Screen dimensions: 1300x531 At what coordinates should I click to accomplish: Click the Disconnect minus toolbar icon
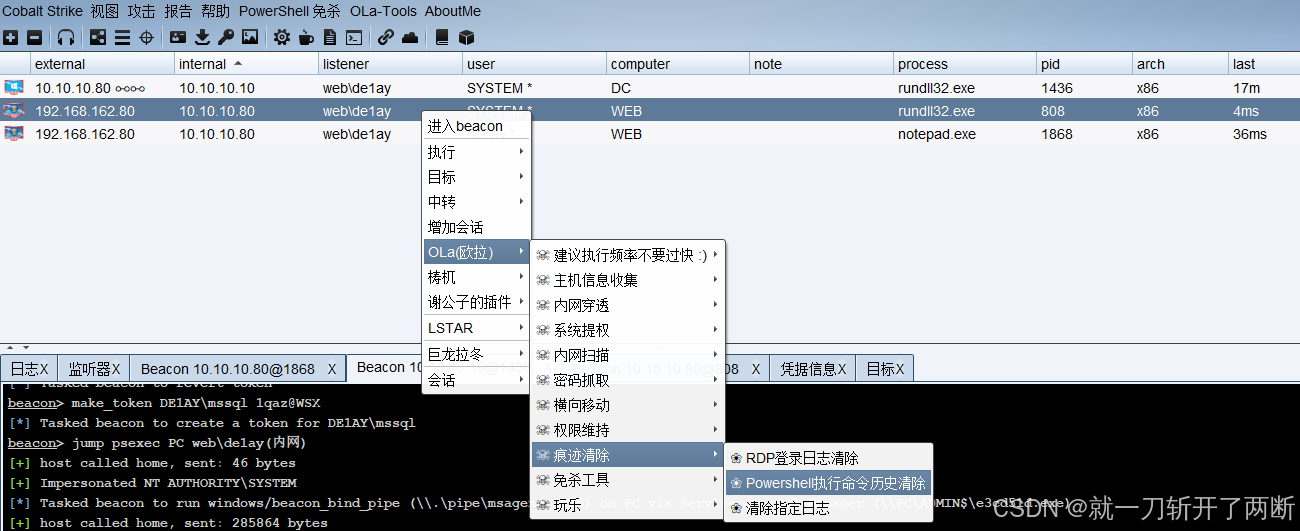(x=34, y=37)
